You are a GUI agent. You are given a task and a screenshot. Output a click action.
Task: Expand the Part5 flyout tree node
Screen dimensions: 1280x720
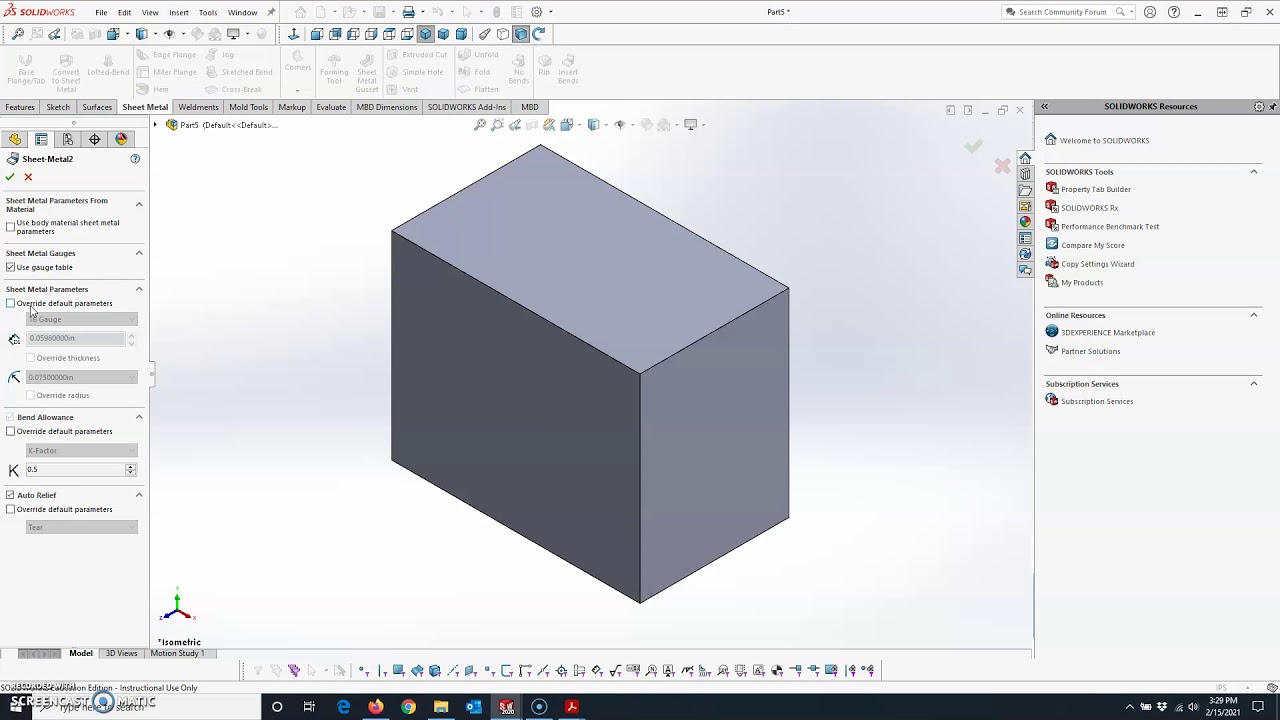coord(155,125)
